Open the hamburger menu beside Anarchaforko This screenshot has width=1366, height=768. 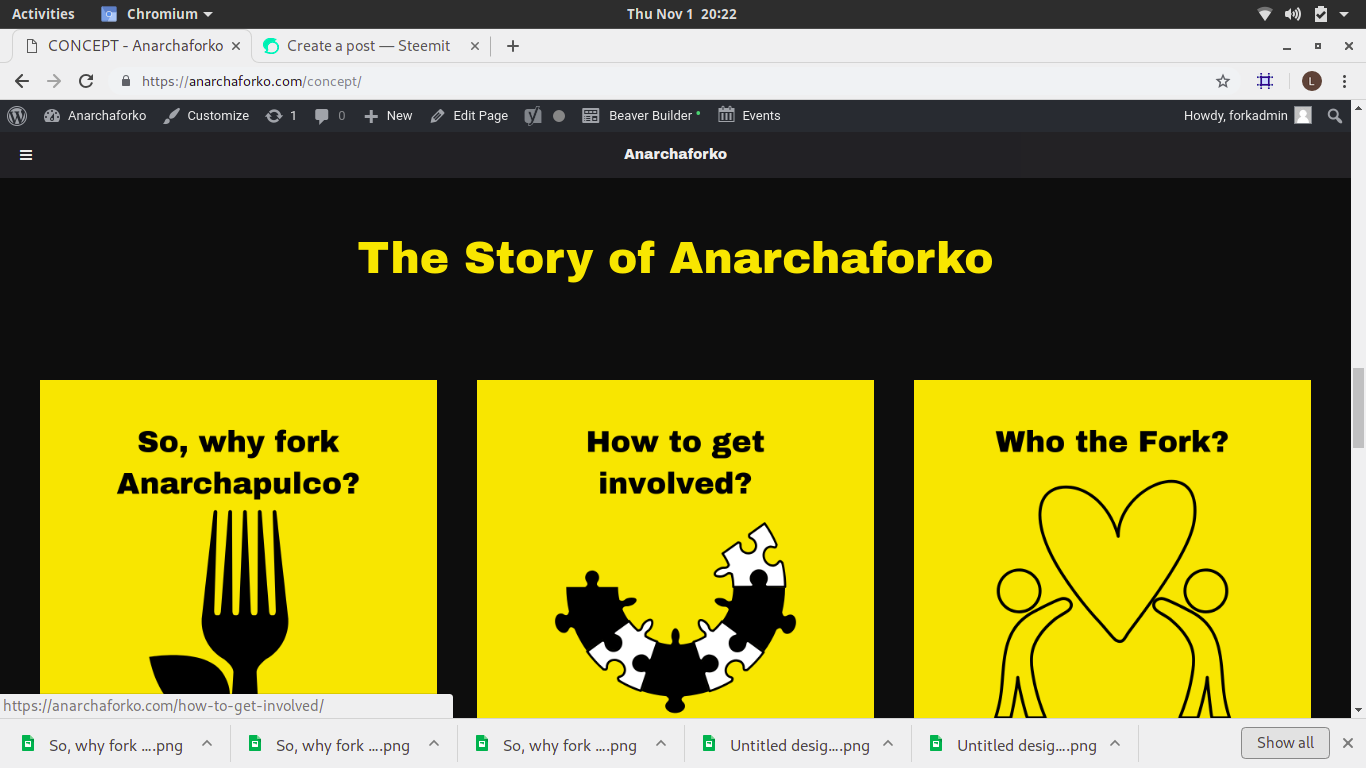pyautogui.click(x=26, y=155)
